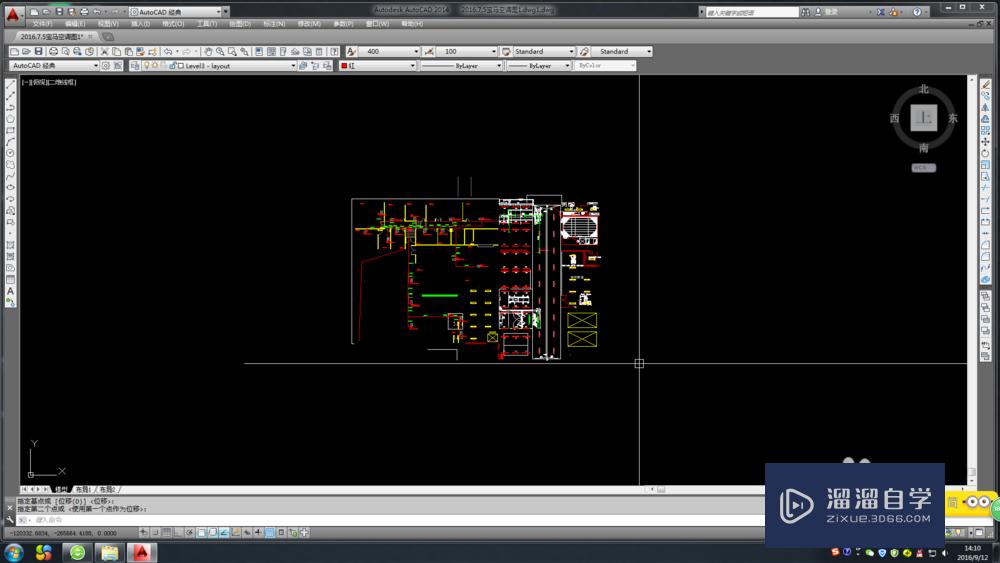Click the Cut scissors icon
The height and width of the screenshot is (563, 1000).
pyautogui.click(x=105, y=52)
